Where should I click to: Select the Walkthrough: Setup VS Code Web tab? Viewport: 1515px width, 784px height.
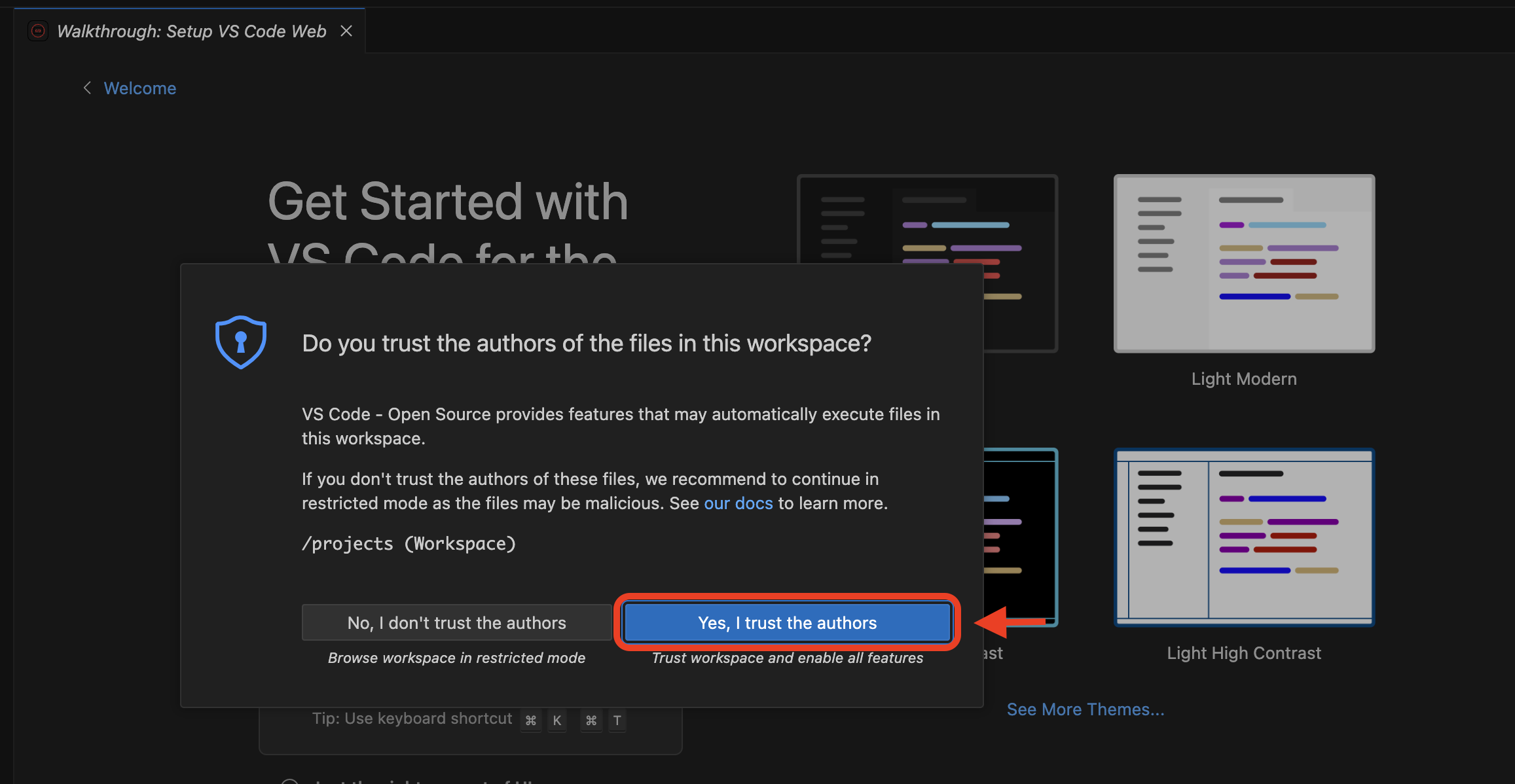[191, 31]
